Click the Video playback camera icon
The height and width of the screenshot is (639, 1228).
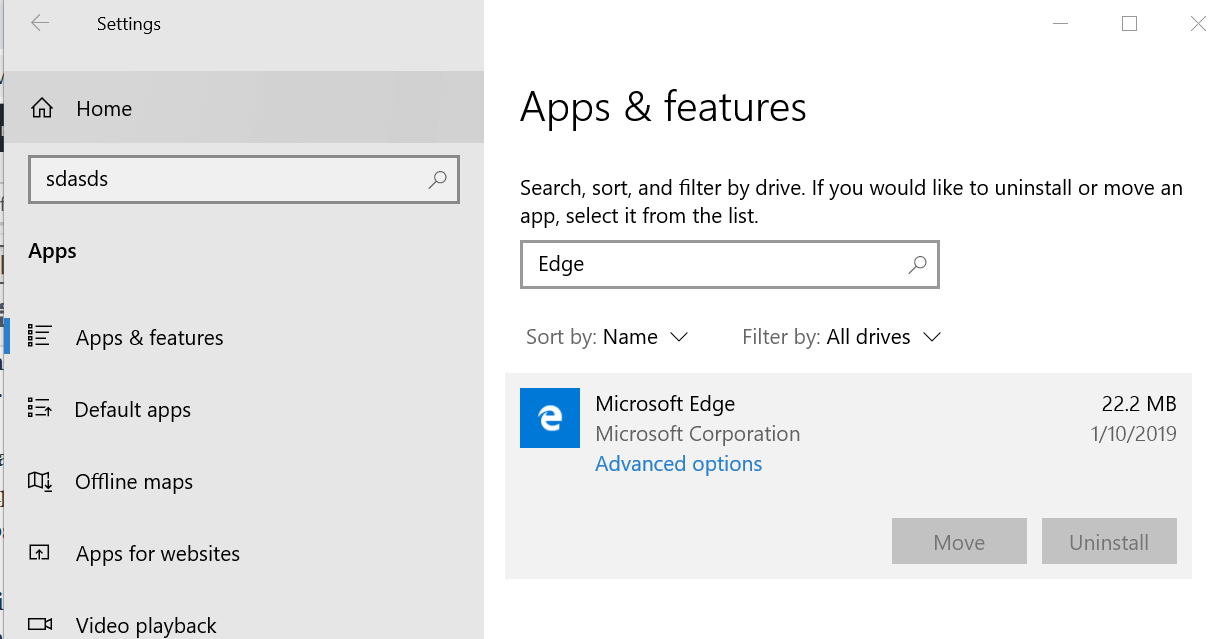(40, 625)
